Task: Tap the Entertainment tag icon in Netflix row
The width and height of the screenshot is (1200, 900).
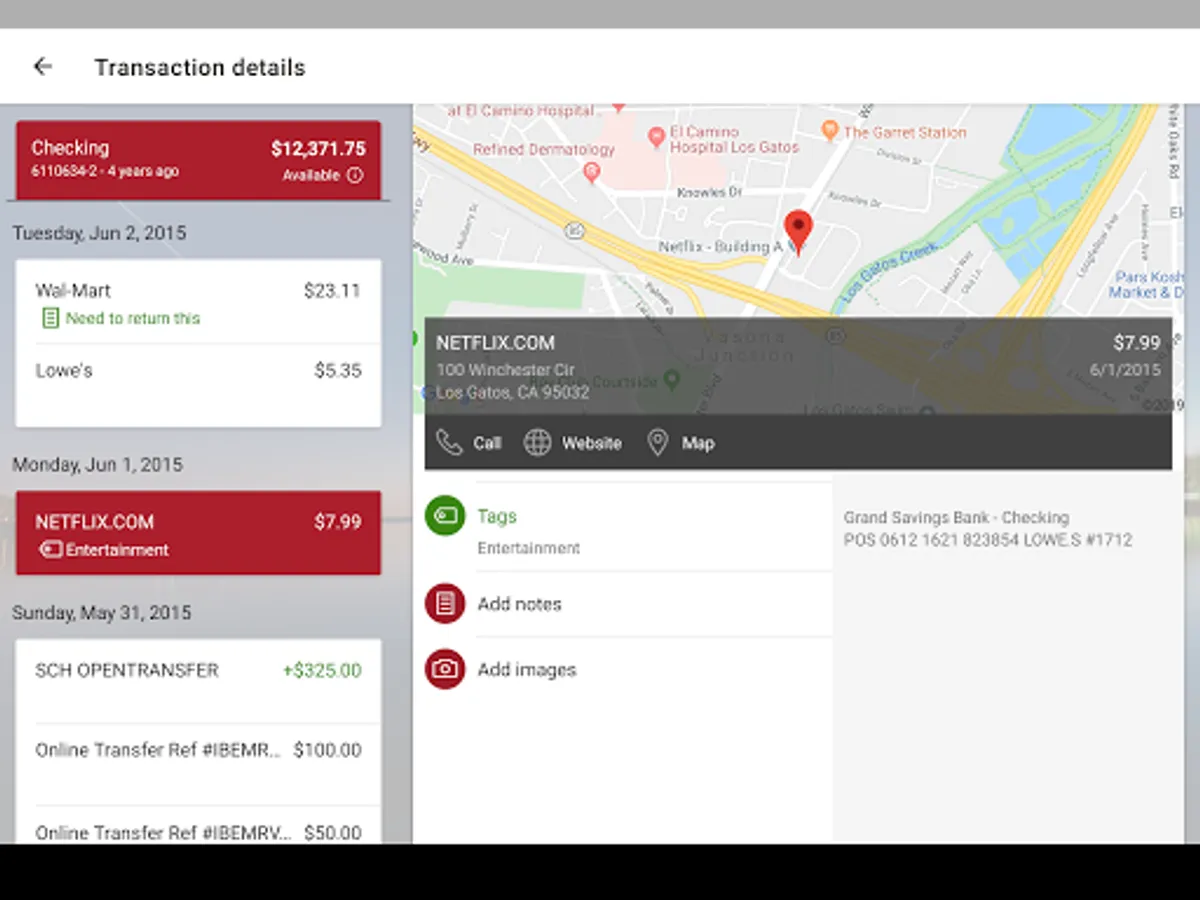Action: [51, 549]
